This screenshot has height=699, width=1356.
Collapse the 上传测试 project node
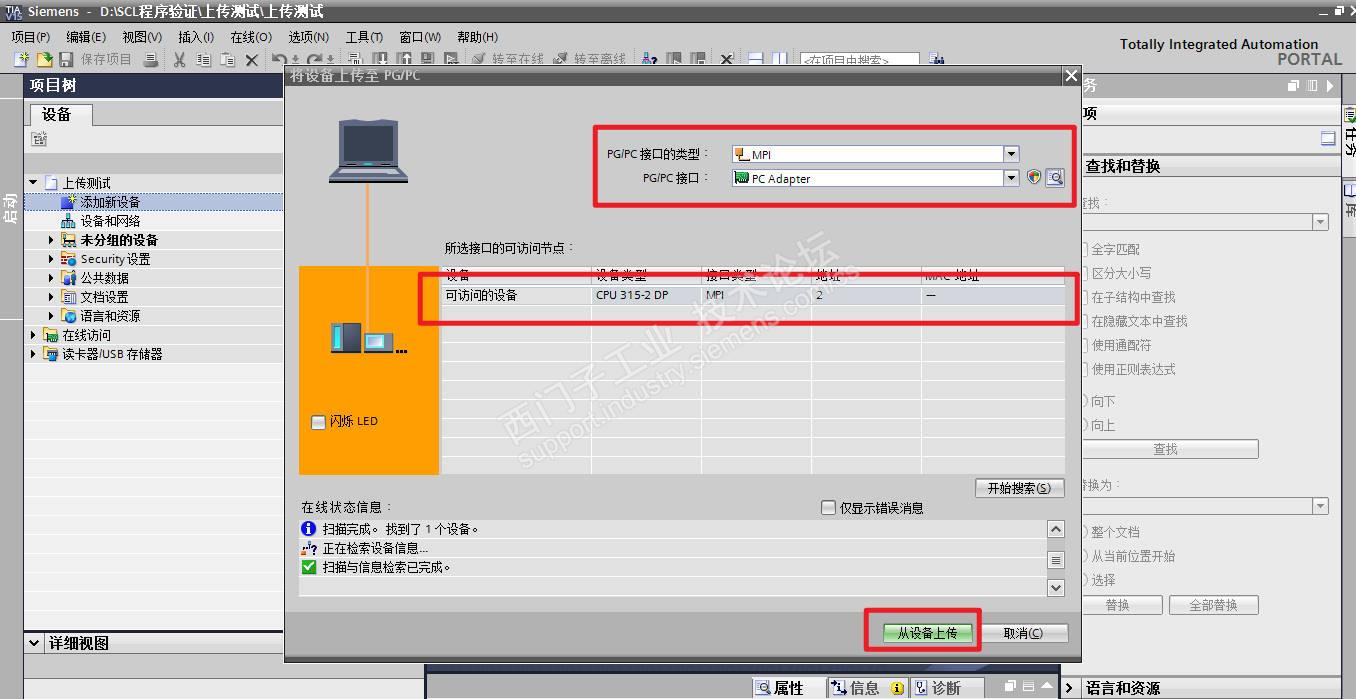click(33, 183)
